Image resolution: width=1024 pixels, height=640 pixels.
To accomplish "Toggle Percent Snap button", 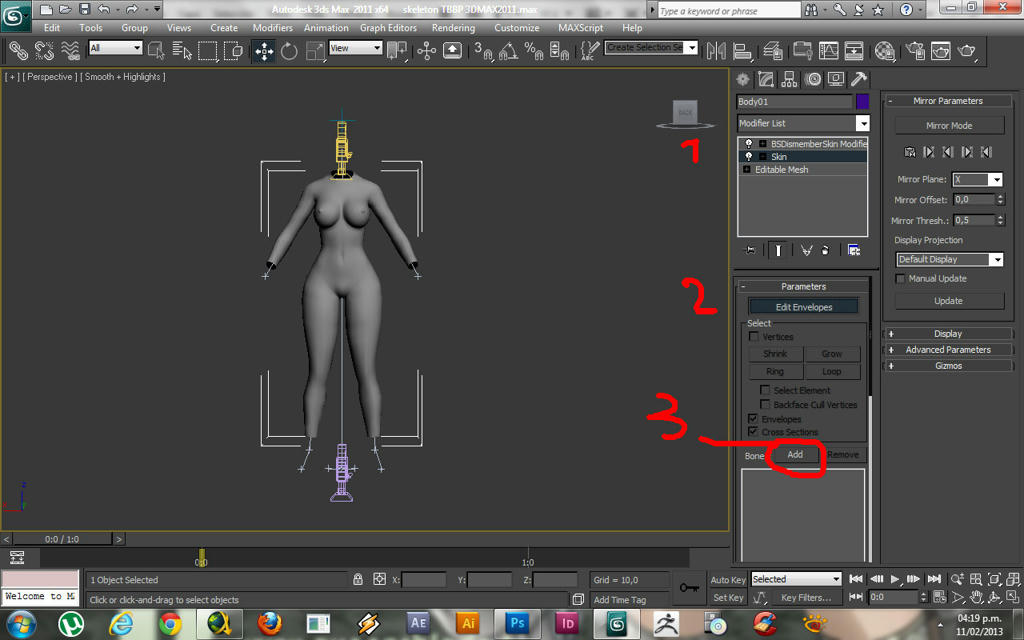I will (534, 51).
